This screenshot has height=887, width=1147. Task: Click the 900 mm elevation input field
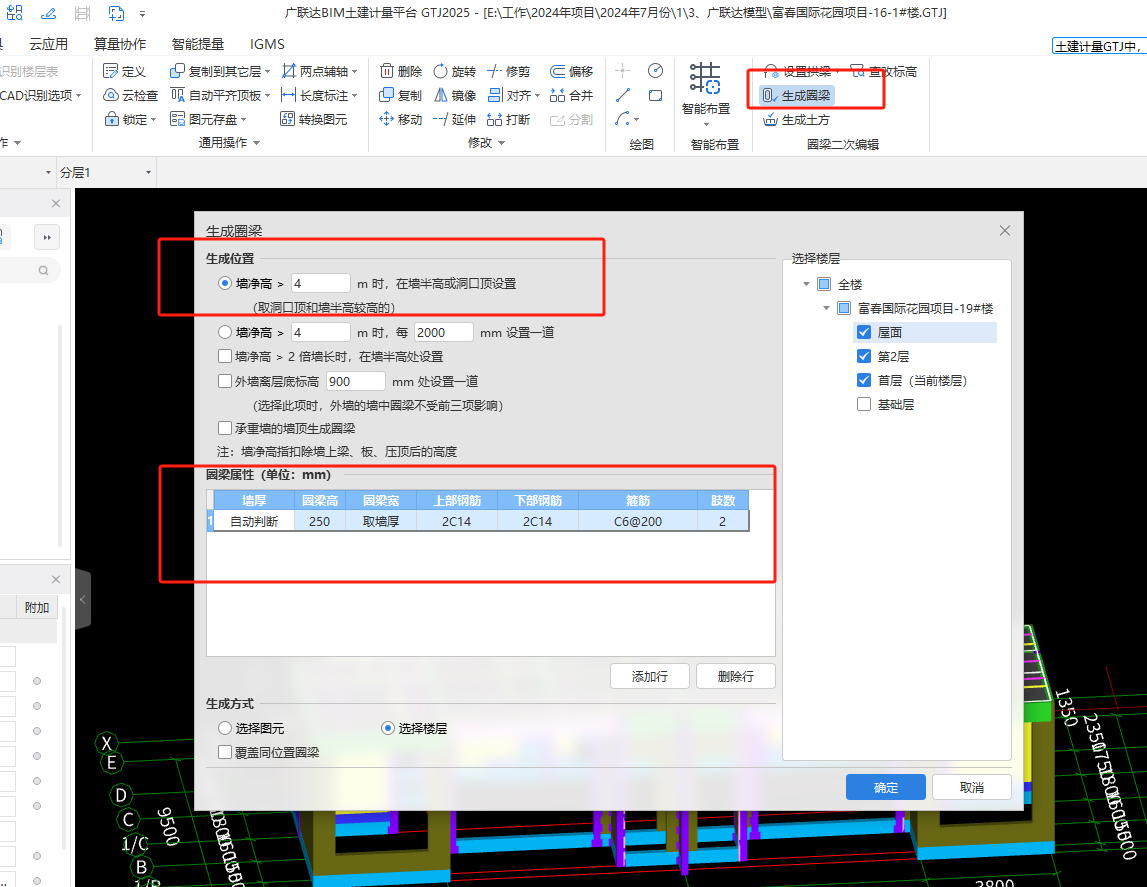pyautogui.click(x=356, y=381)
